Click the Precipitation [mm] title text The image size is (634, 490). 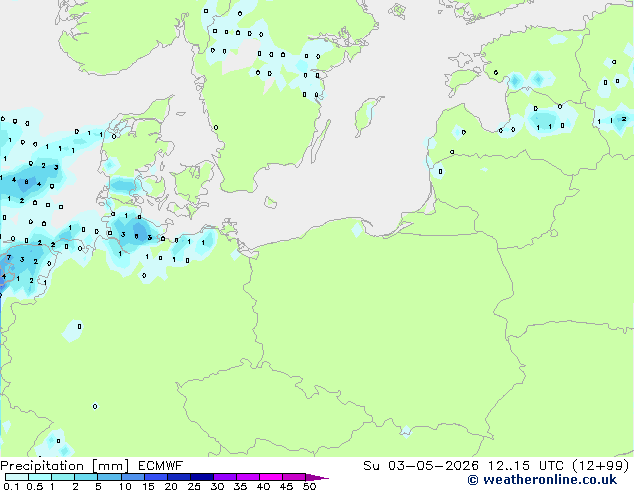click(x=65, y=466)
